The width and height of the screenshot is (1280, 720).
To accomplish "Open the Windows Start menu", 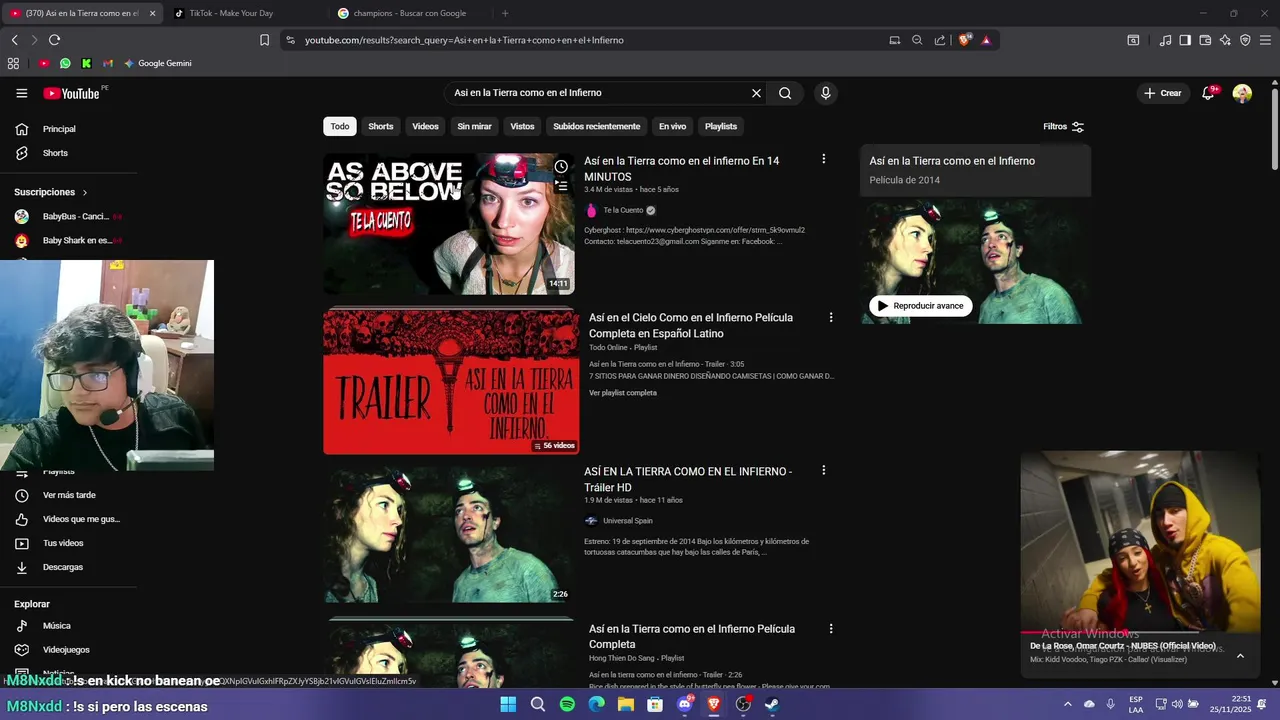I will click(508, 704).
